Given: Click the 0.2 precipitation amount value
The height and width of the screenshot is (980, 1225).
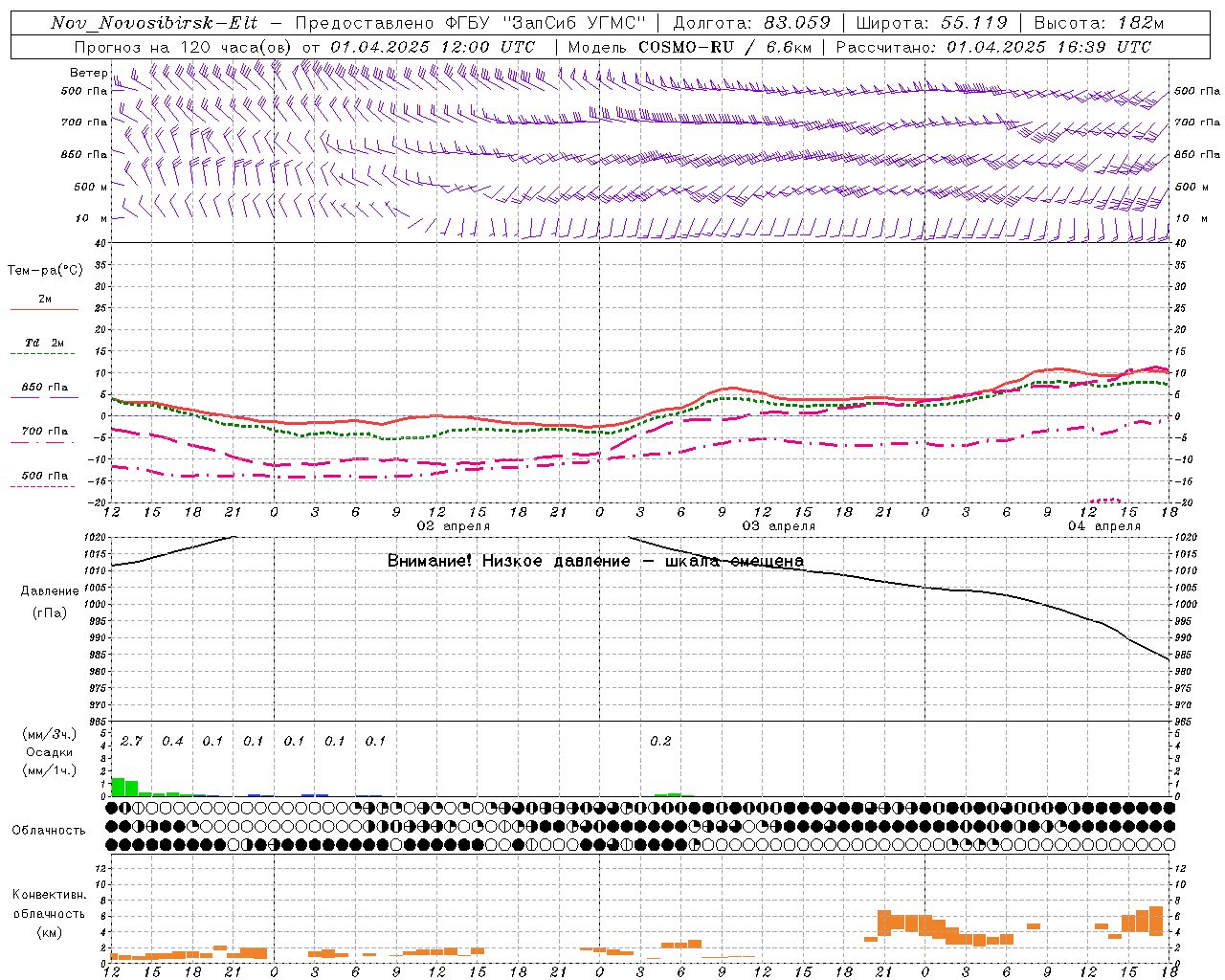Looking at the screenshot, I should pyautogui.click(x=660, y=741).
